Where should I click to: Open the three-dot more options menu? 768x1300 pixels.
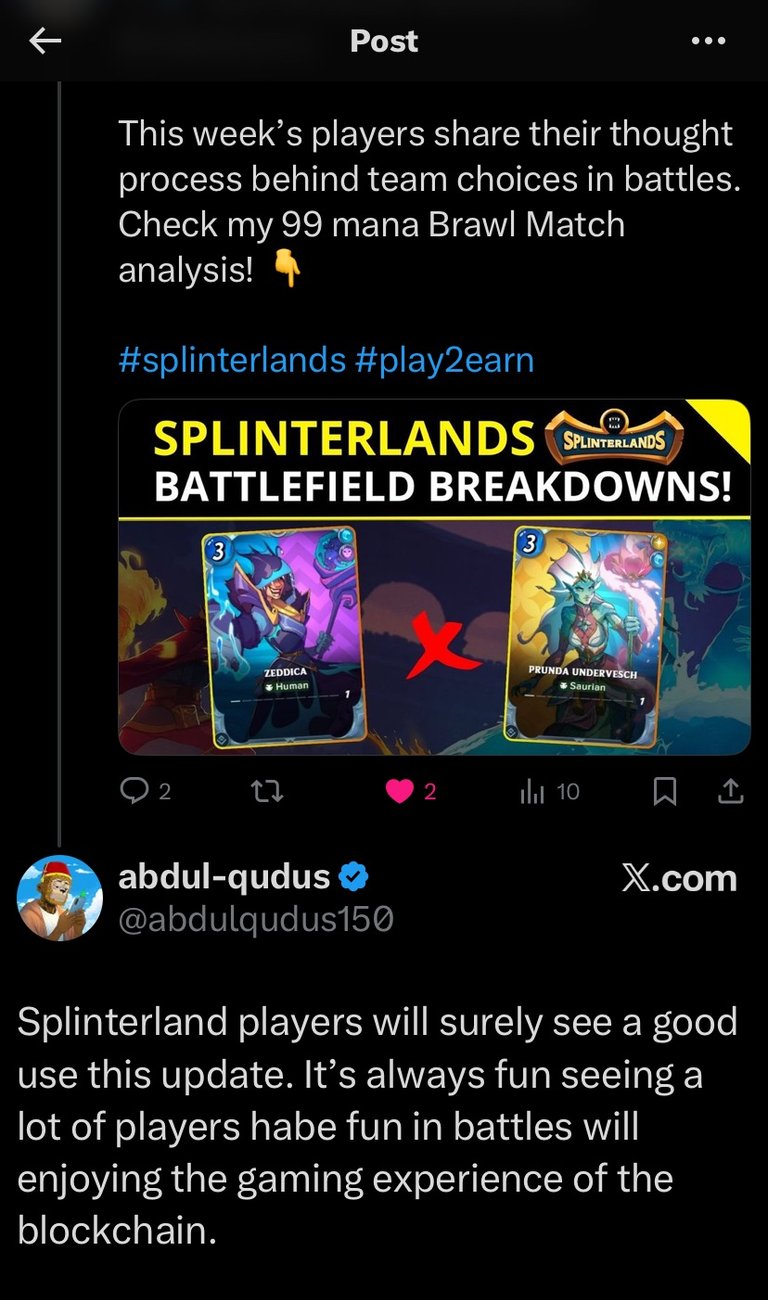(x=708, y=41)
